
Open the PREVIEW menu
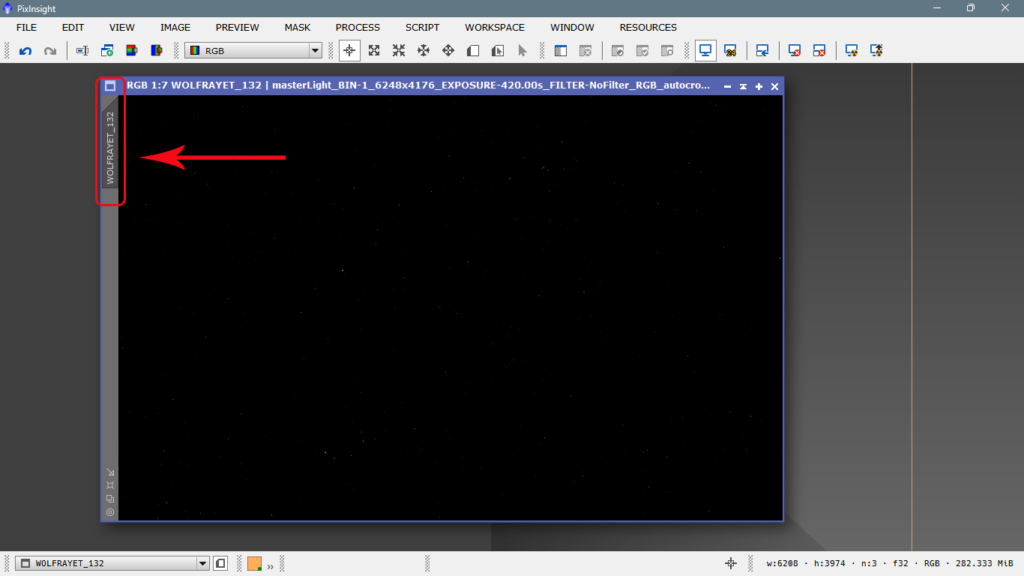[x=237, y=27]
